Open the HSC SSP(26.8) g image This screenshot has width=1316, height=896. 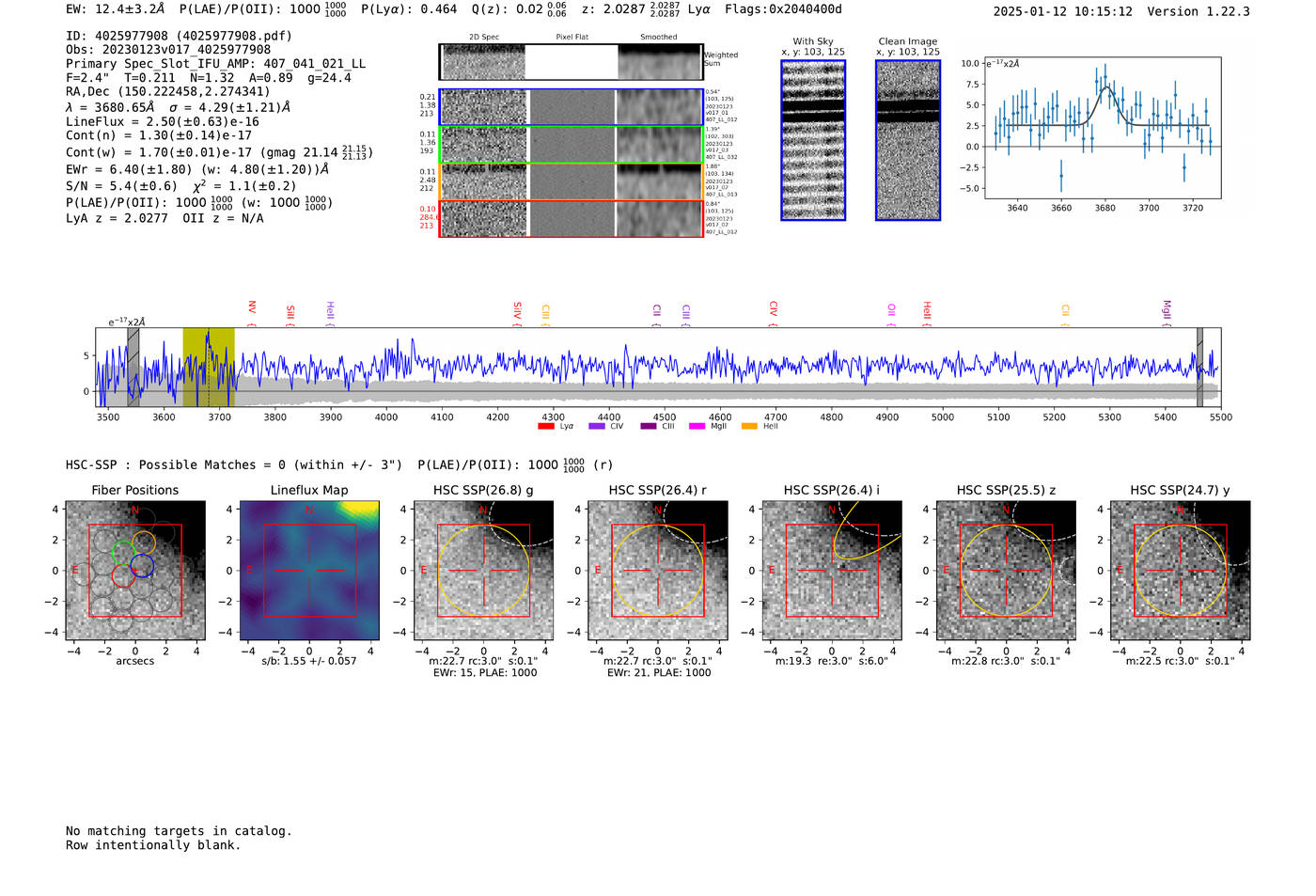tap(483, 571)
